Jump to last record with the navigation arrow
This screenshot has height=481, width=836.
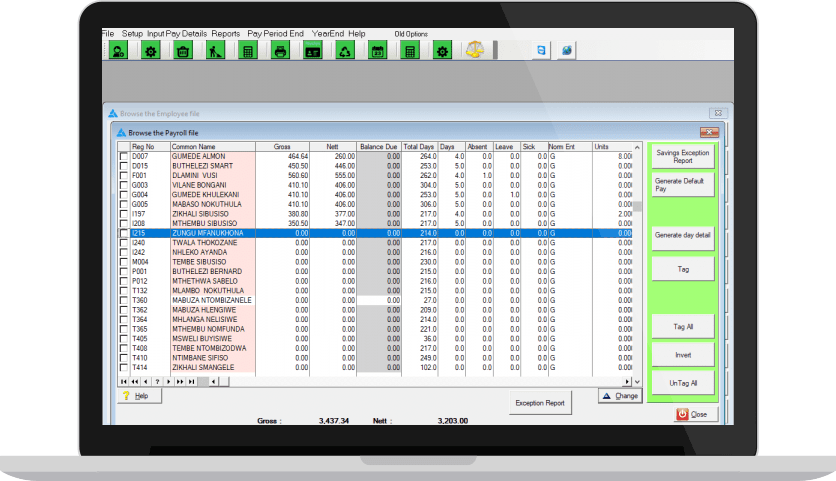coord(191,381)
